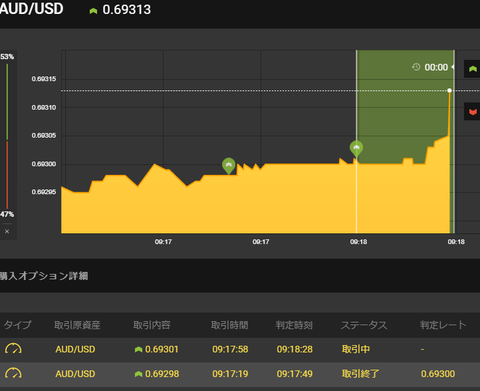Click the green trade marker at 09:18
The width and height of the screenshot is (480, 391).
(x=356, y=149)
